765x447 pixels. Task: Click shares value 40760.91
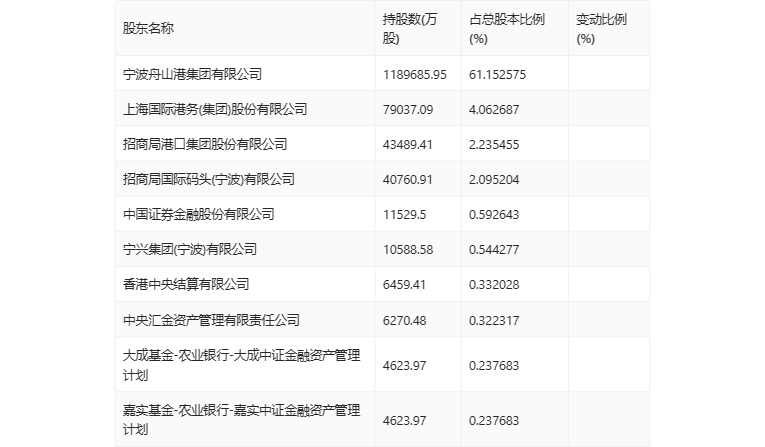pyautogui.click(x=408, y=180)
